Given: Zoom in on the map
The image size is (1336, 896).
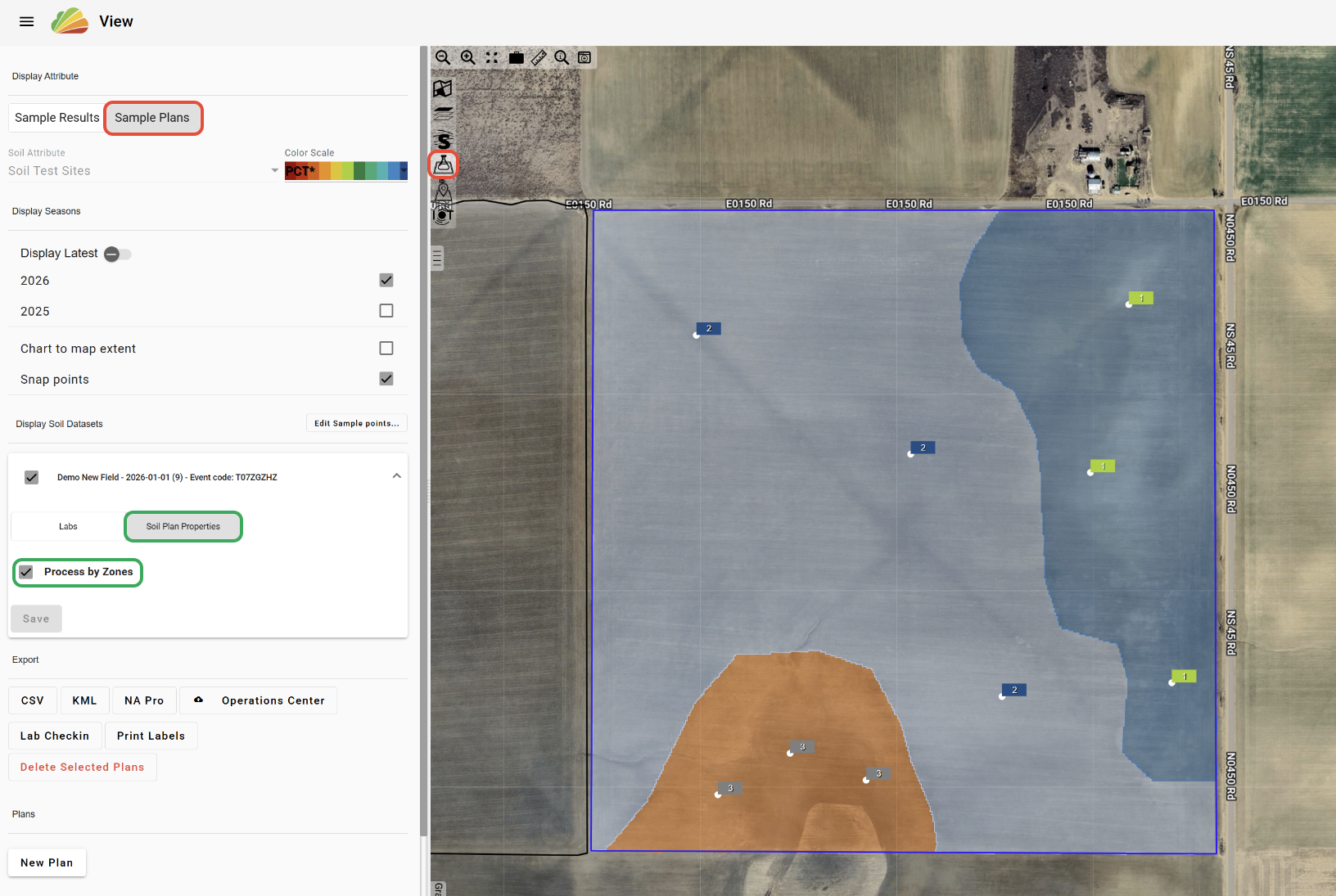Looking at the screenshot, I should pos(467,57).
